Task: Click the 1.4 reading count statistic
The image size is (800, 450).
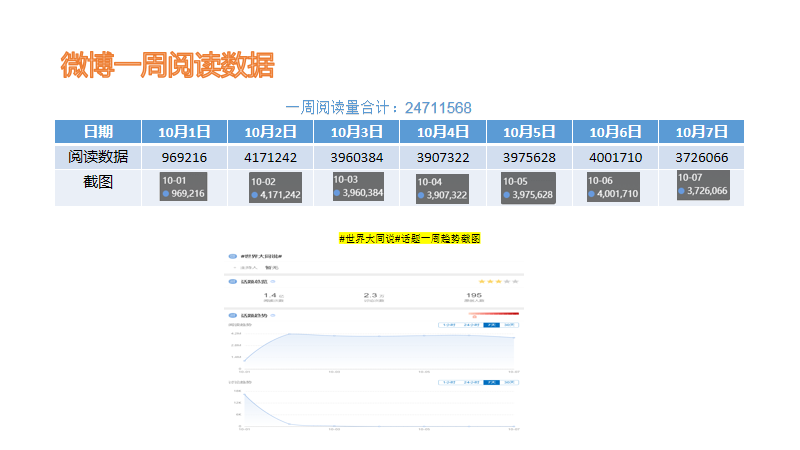Action: [273, 296]
